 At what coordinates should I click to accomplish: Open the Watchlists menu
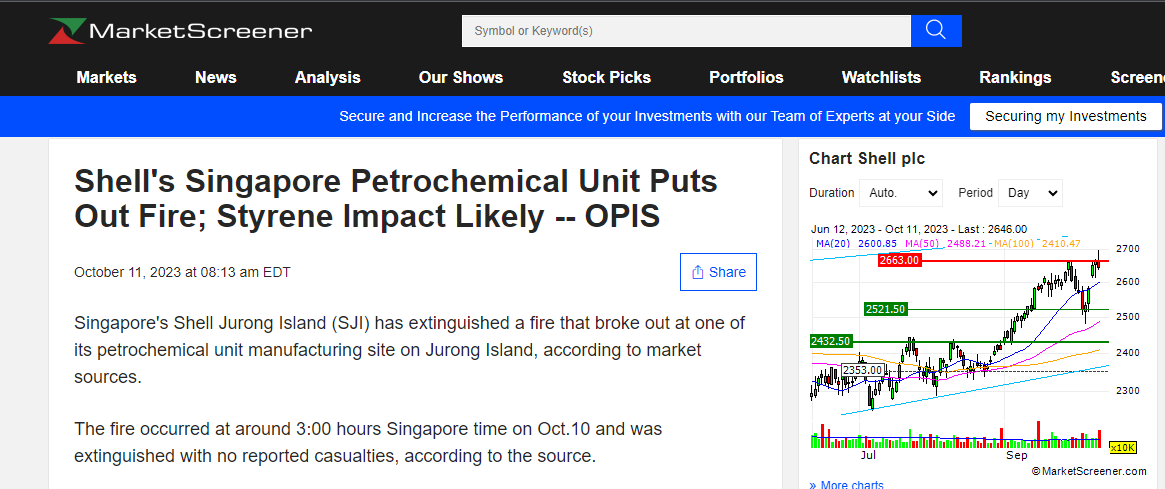click(x=881, y=77)
